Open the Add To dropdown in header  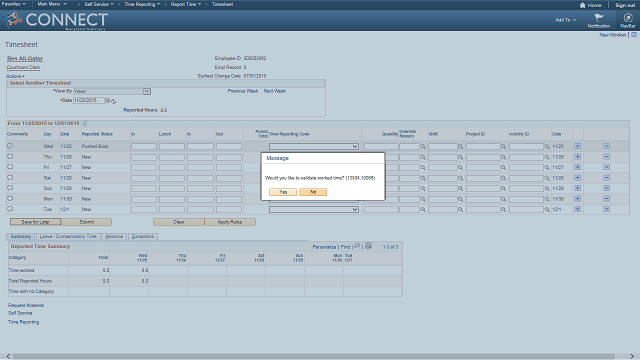(566, 20)
